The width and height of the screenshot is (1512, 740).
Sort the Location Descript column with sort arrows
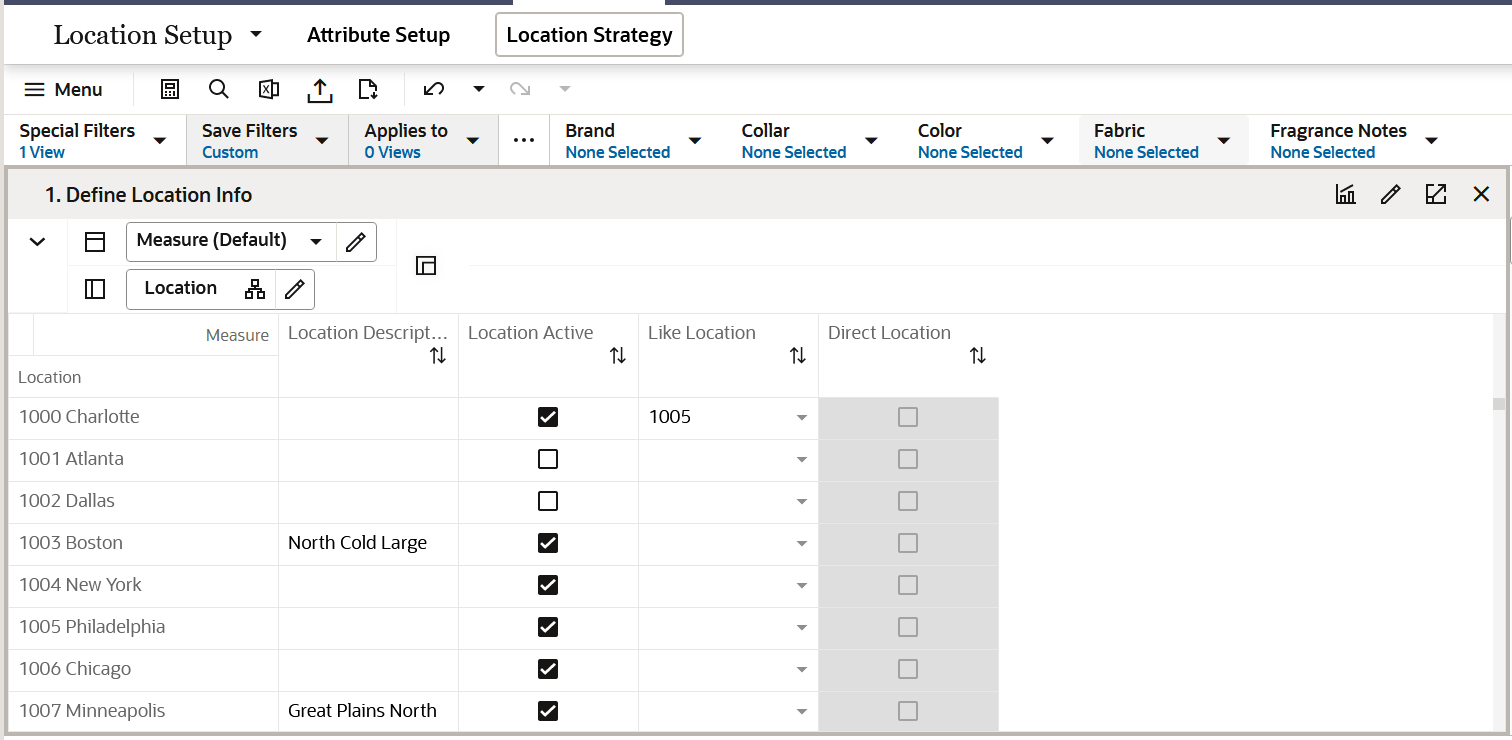click(x=437, y=354)
